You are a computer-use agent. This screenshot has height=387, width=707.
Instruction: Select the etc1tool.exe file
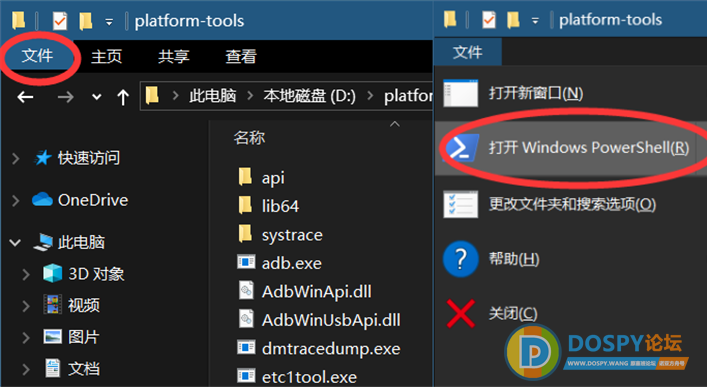coord(309,377)
